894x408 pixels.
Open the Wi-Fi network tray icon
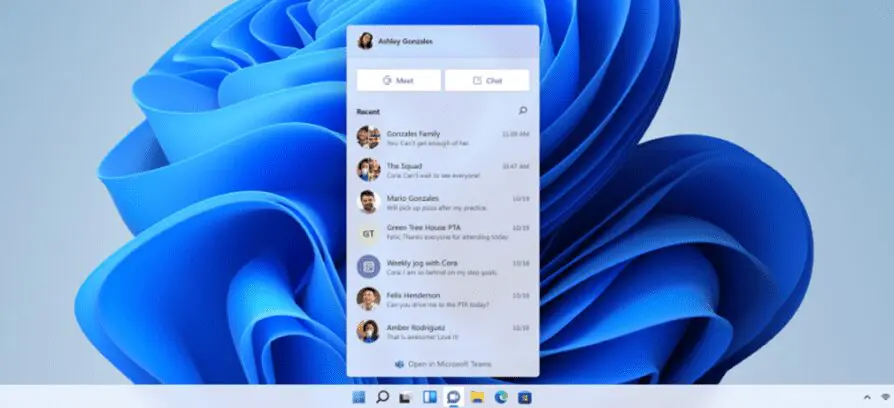pyautogui.click(x=886, y=397)
